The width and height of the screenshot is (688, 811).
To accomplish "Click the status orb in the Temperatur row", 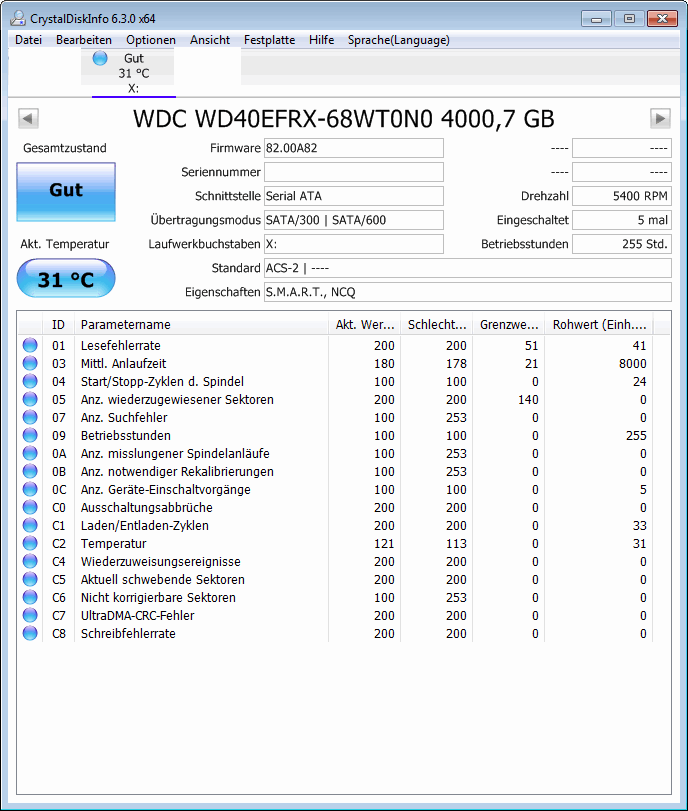I will coord(30,543).
